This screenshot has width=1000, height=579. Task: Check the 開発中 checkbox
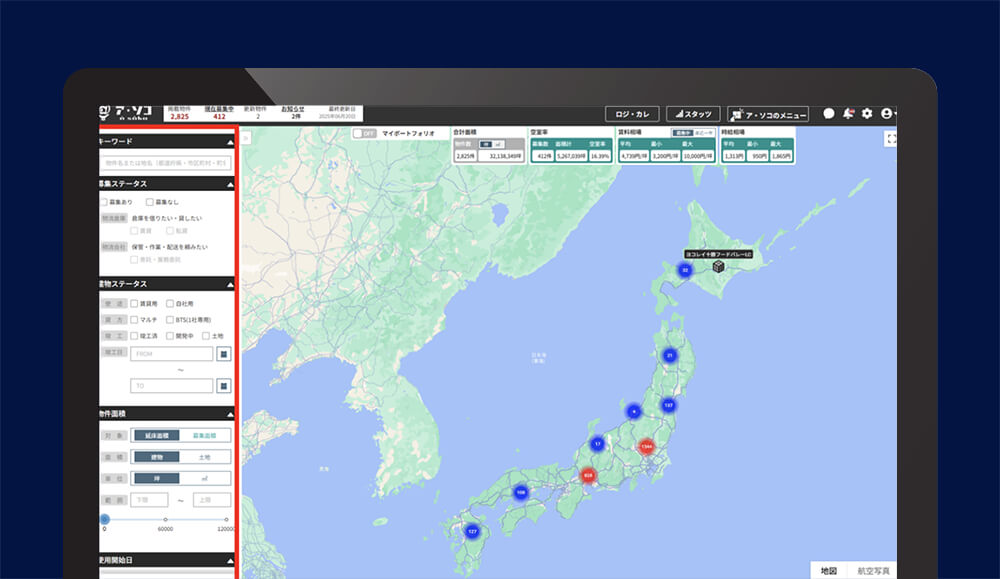170,336
